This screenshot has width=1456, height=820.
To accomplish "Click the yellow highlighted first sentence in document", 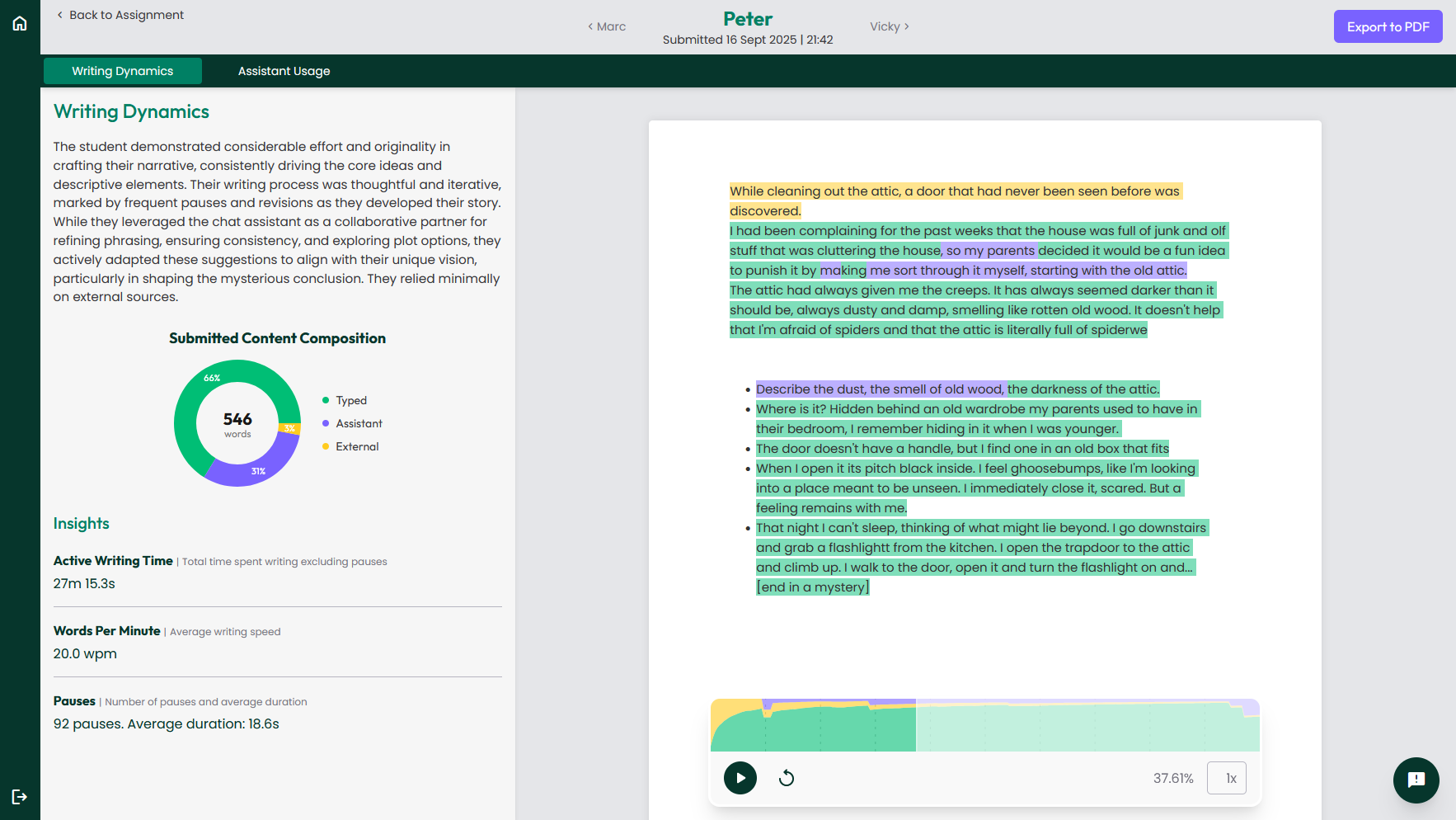I will (954, 191).
